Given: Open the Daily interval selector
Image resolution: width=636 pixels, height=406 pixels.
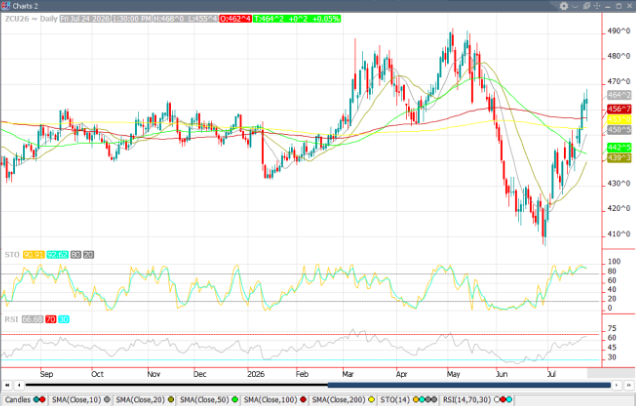Looking at the screenshot, I should coord(48,19).
